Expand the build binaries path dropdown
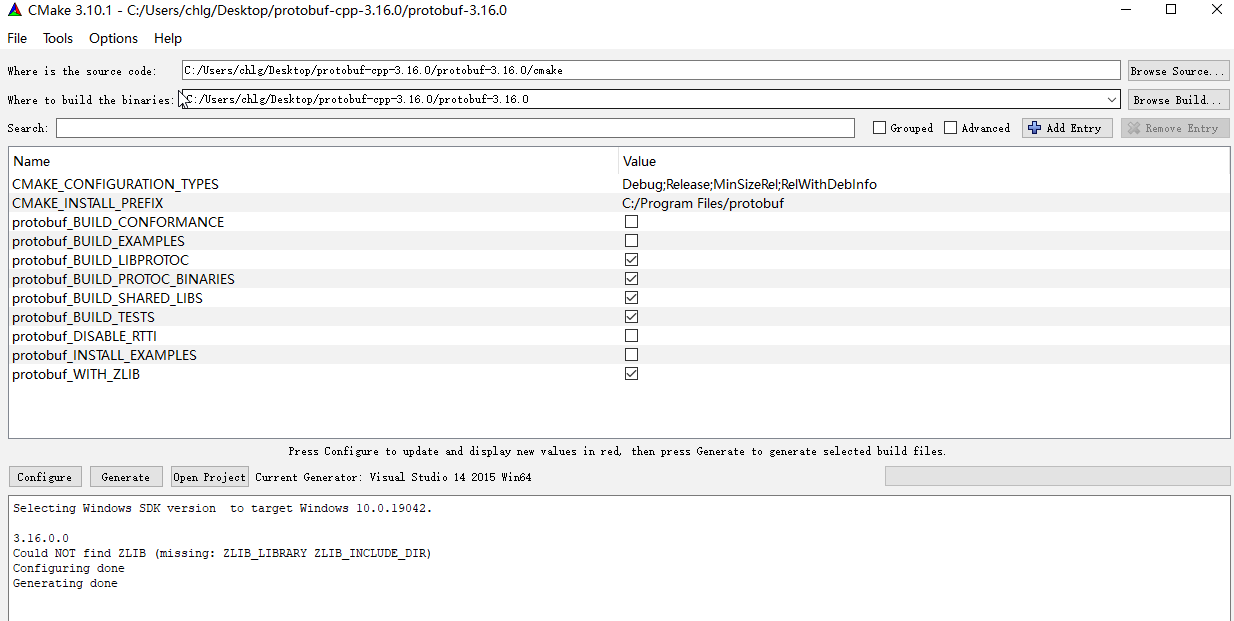Viewport: 1234px width, 621px height. tap(1112, 99)
